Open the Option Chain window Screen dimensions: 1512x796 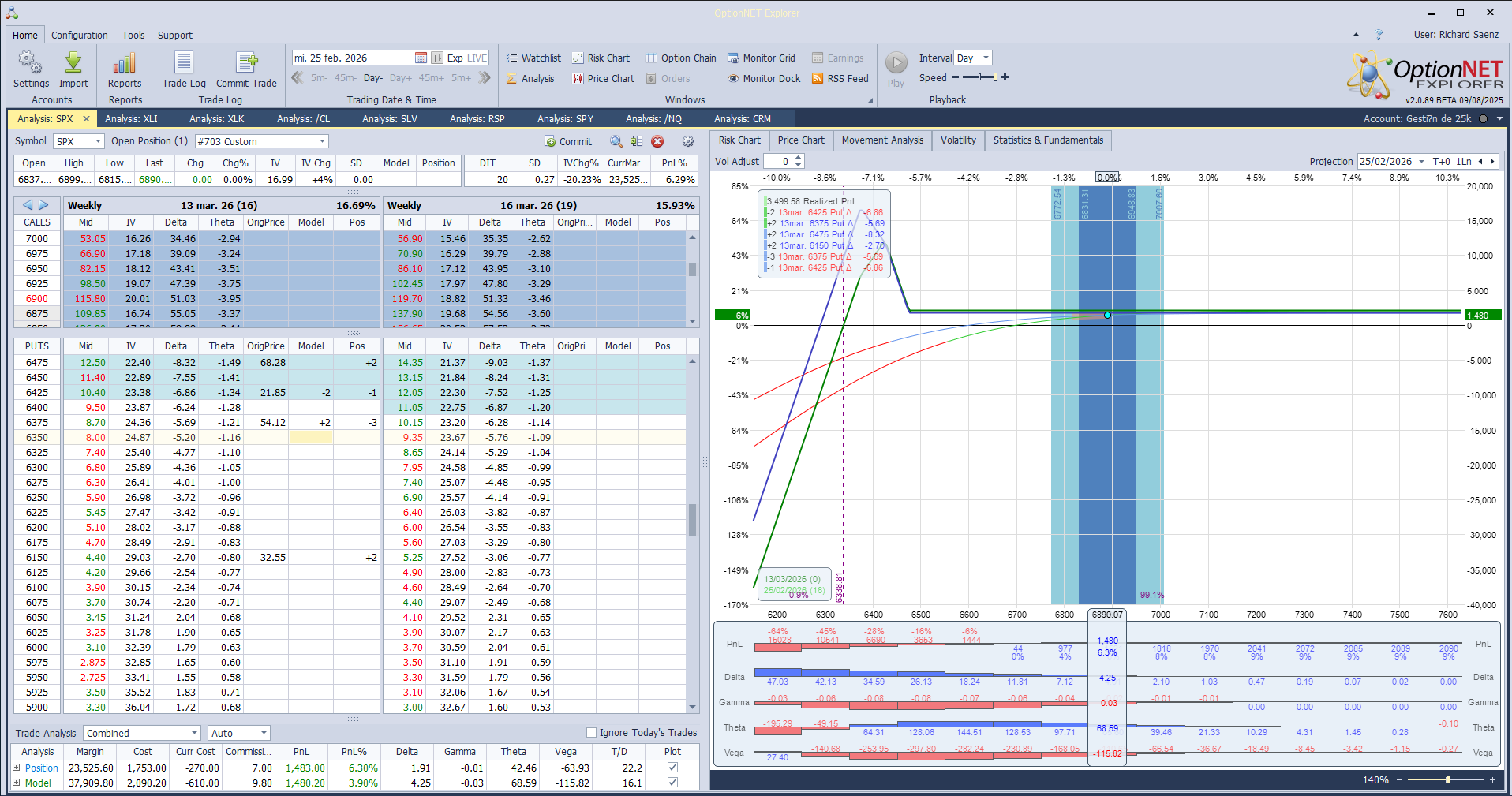tap(681, 58)
